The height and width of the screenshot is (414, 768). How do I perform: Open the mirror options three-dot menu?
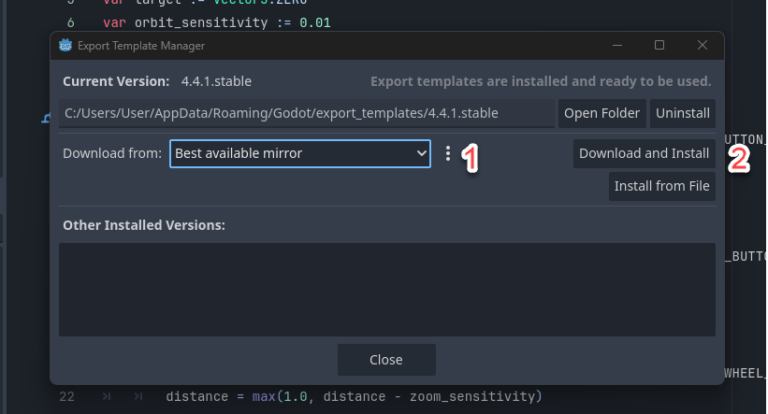pyautogui.click(x=448, y=153)
